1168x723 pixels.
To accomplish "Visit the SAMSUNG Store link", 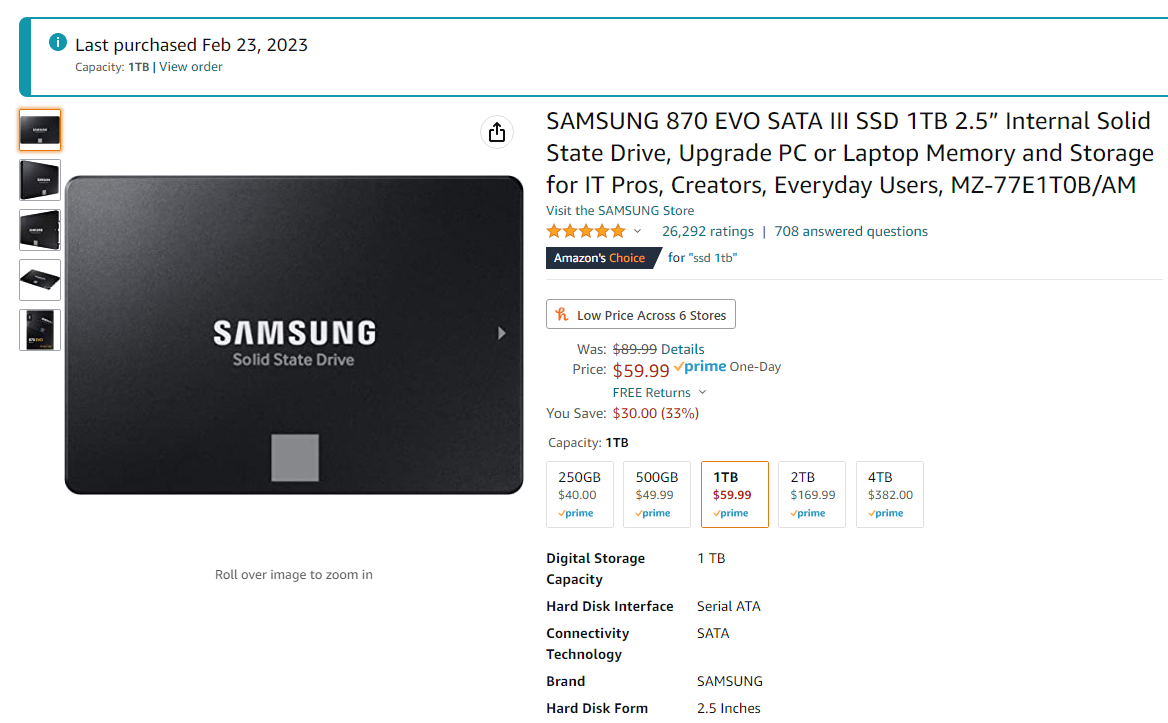I will [x=620, y=210].
